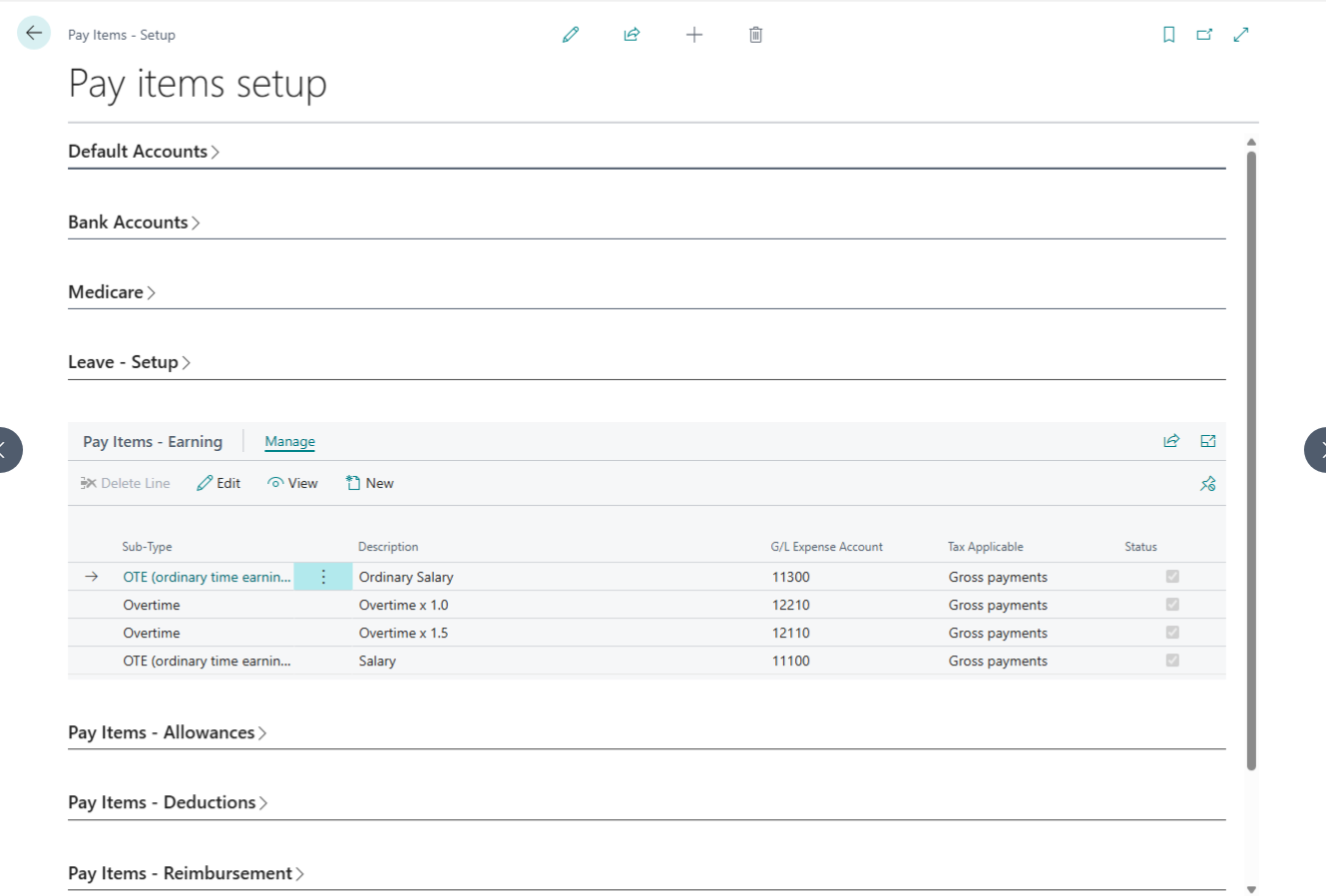The width and height of the screenshot is (1326, 896).
Task: Click the Delete trash icon at the top
Action: (755, 34)
